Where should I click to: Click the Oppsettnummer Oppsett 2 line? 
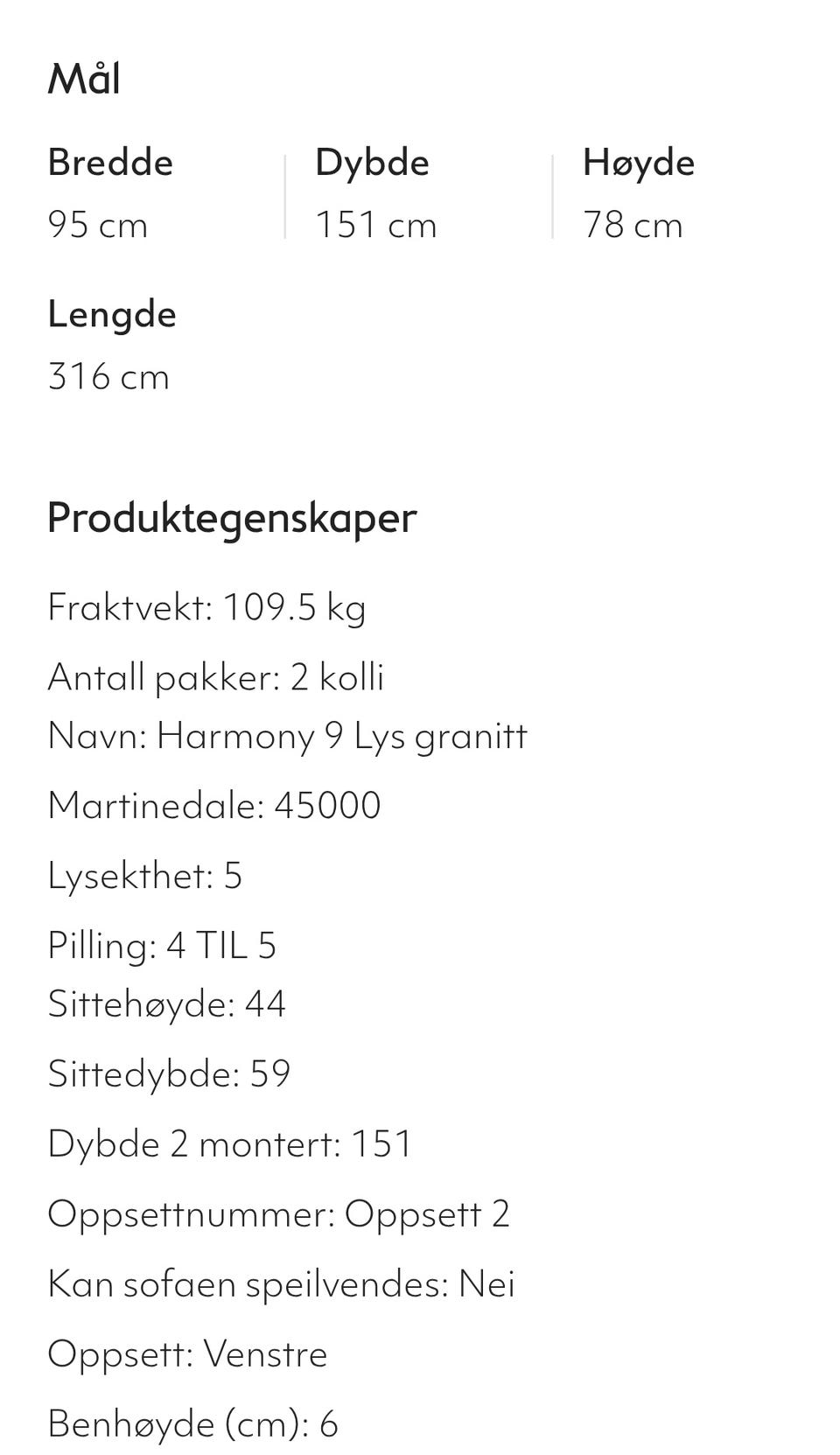[278, 1214]
